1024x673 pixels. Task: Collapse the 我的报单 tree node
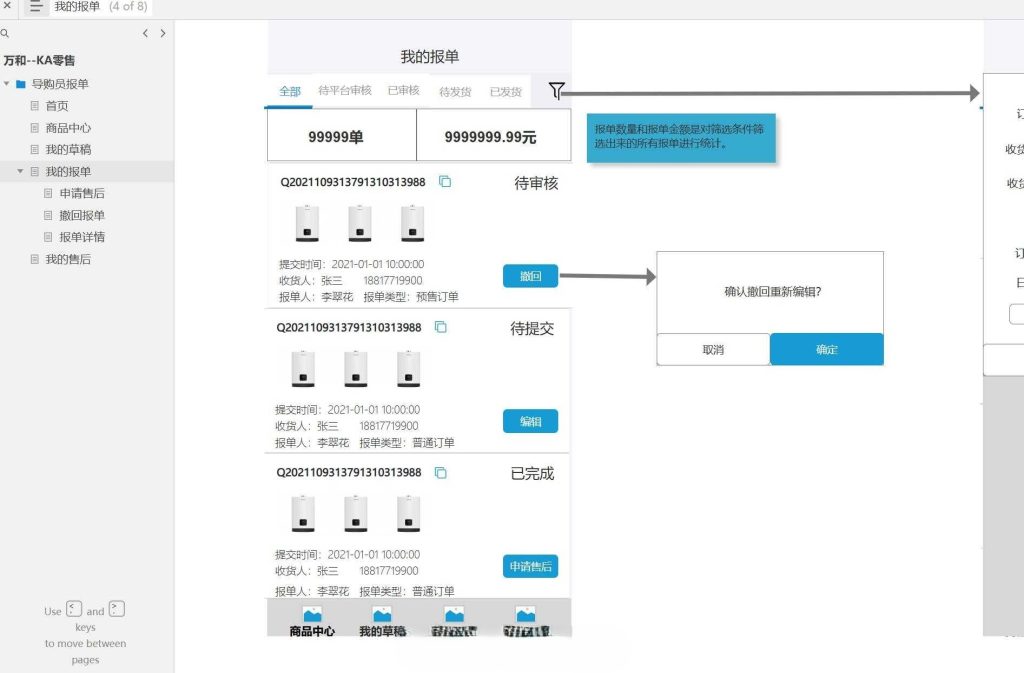pos(21,171)
